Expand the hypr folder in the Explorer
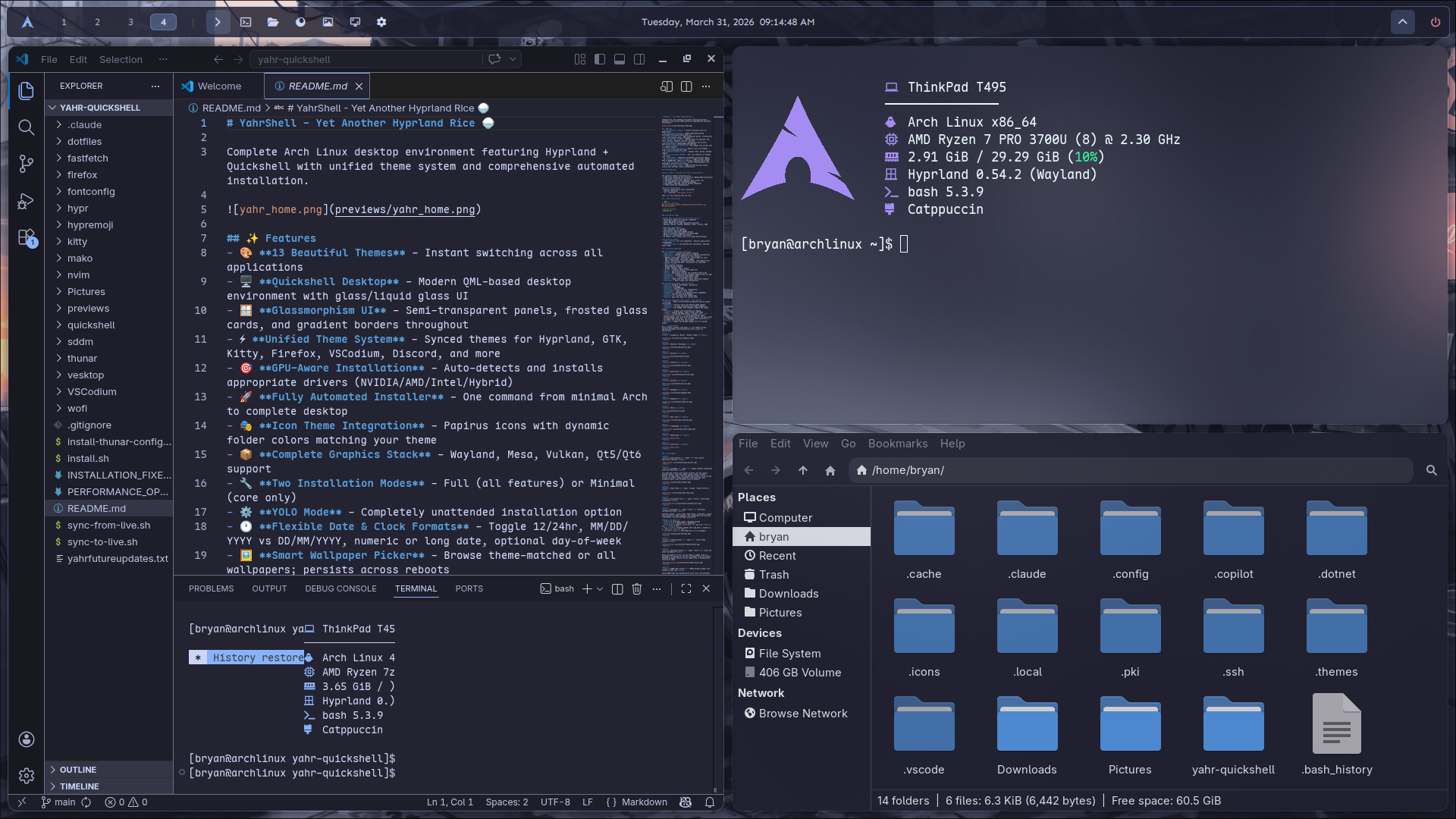1456x819 pixels. (110, 208)
